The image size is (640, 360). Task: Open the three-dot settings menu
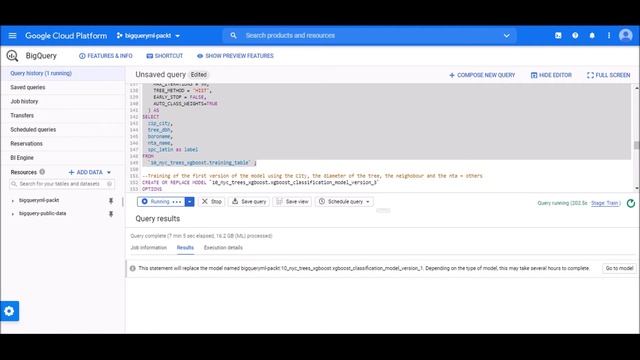point(609,36)
